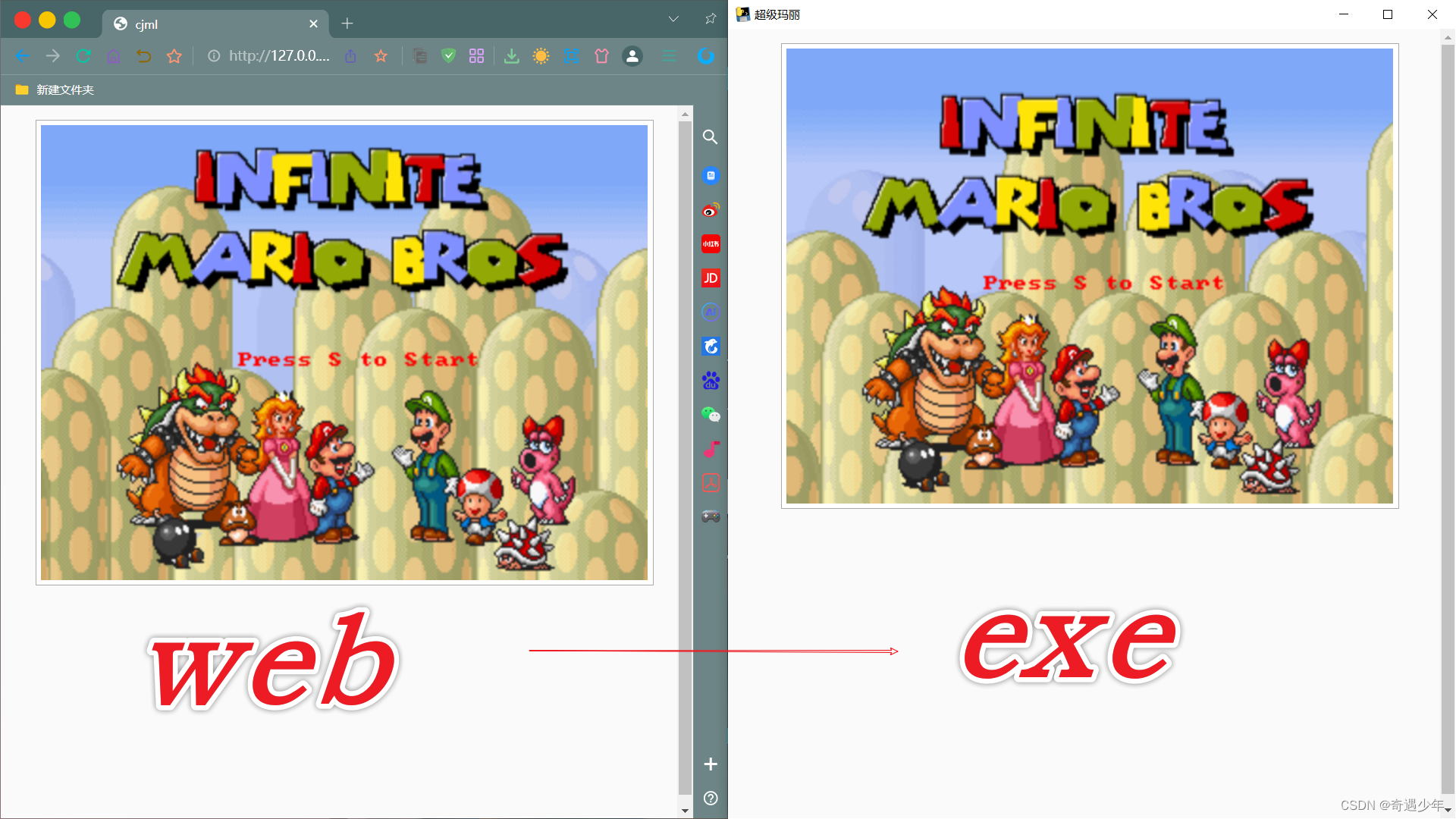Viewport: 1456px width, 819px height.
Task: Open the hamburger main menu
Action: tap(669, 56)
